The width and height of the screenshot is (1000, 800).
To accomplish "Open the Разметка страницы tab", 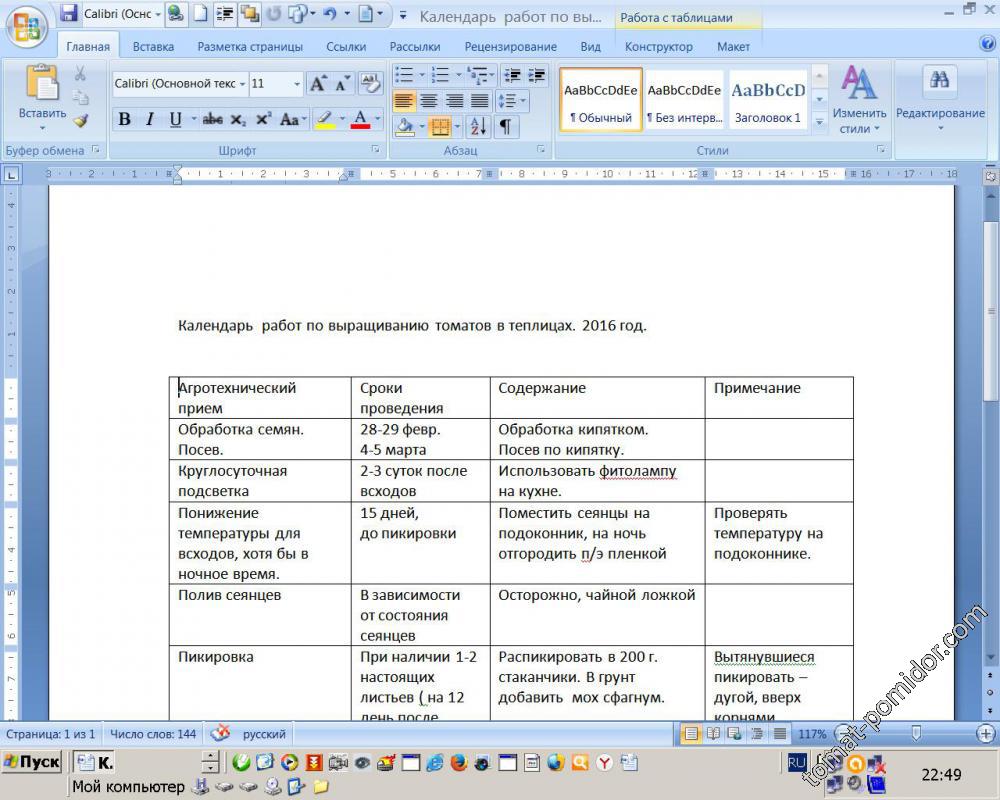I will point(250,47).
